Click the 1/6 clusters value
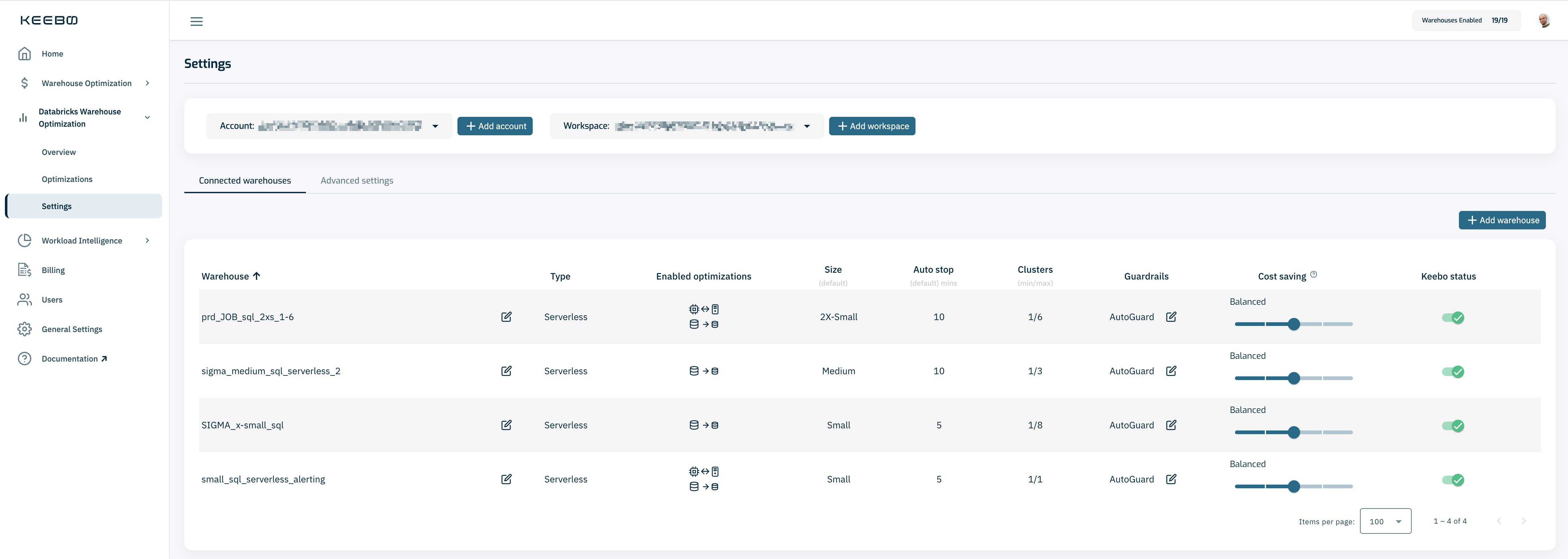 point(1035,317)
